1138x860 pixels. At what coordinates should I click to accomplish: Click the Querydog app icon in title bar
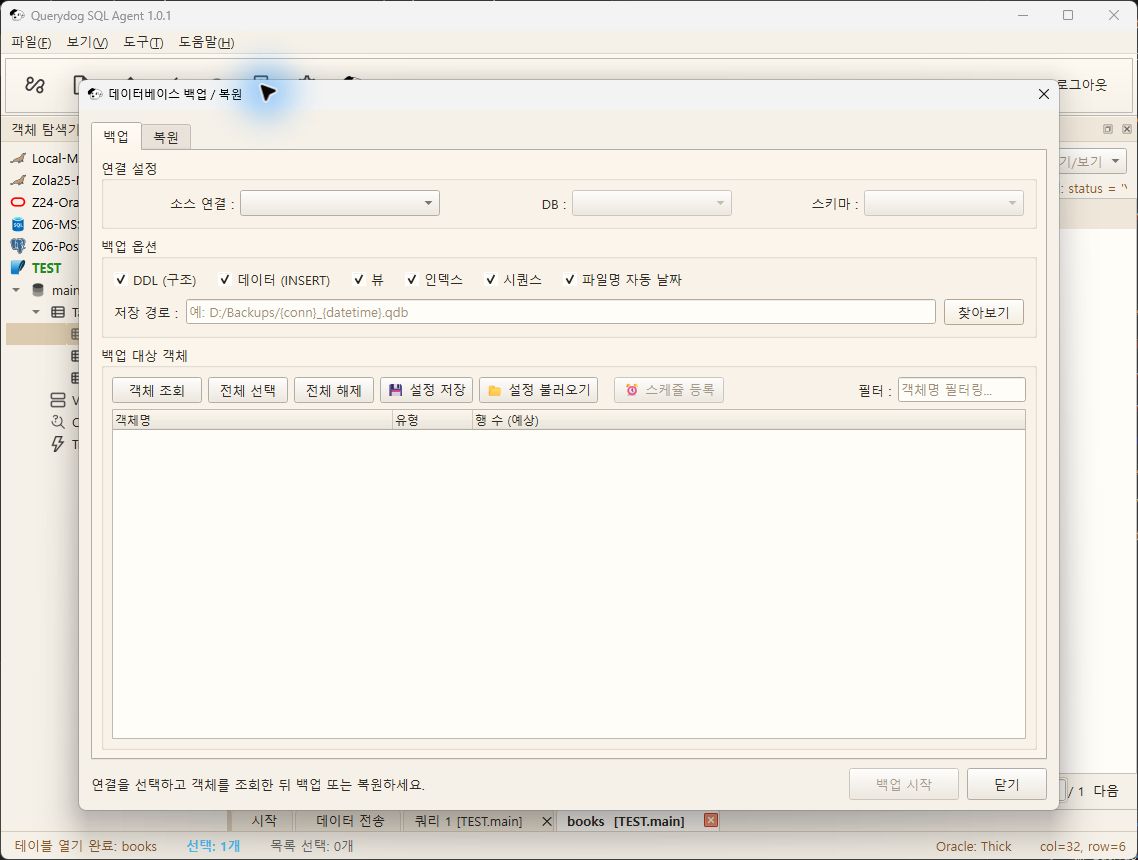coord(17,15)
